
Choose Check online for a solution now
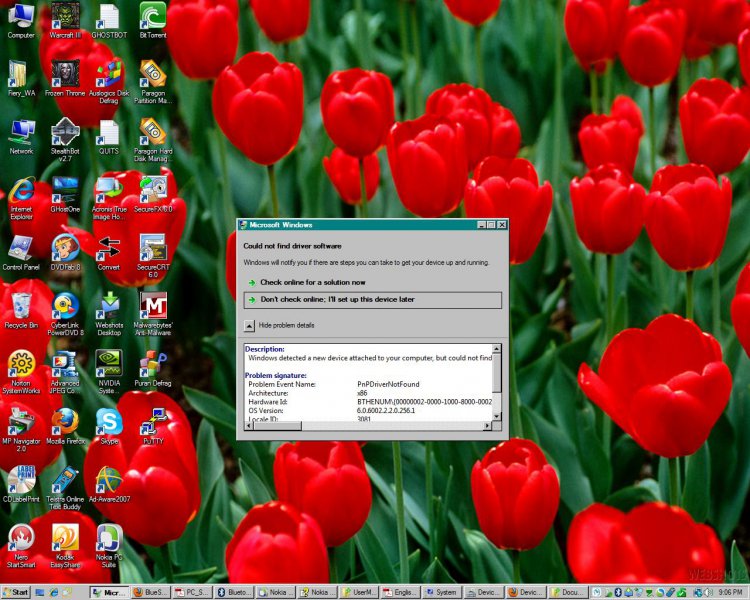pos(312,282)
